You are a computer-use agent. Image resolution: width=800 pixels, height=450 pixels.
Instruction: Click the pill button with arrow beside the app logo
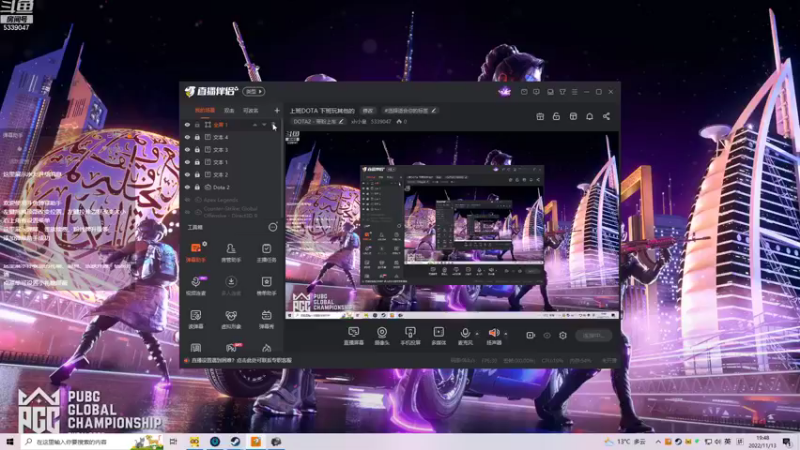click(254, 92)
